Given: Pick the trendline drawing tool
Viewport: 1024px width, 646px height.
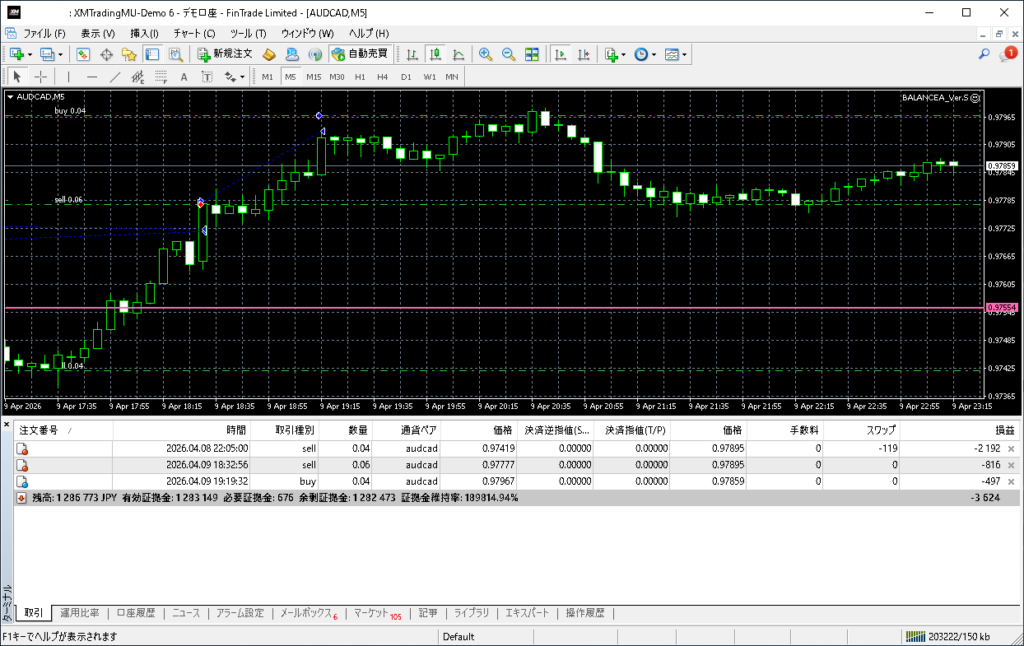Looking at the screenshot, I should tap(115, 76).
